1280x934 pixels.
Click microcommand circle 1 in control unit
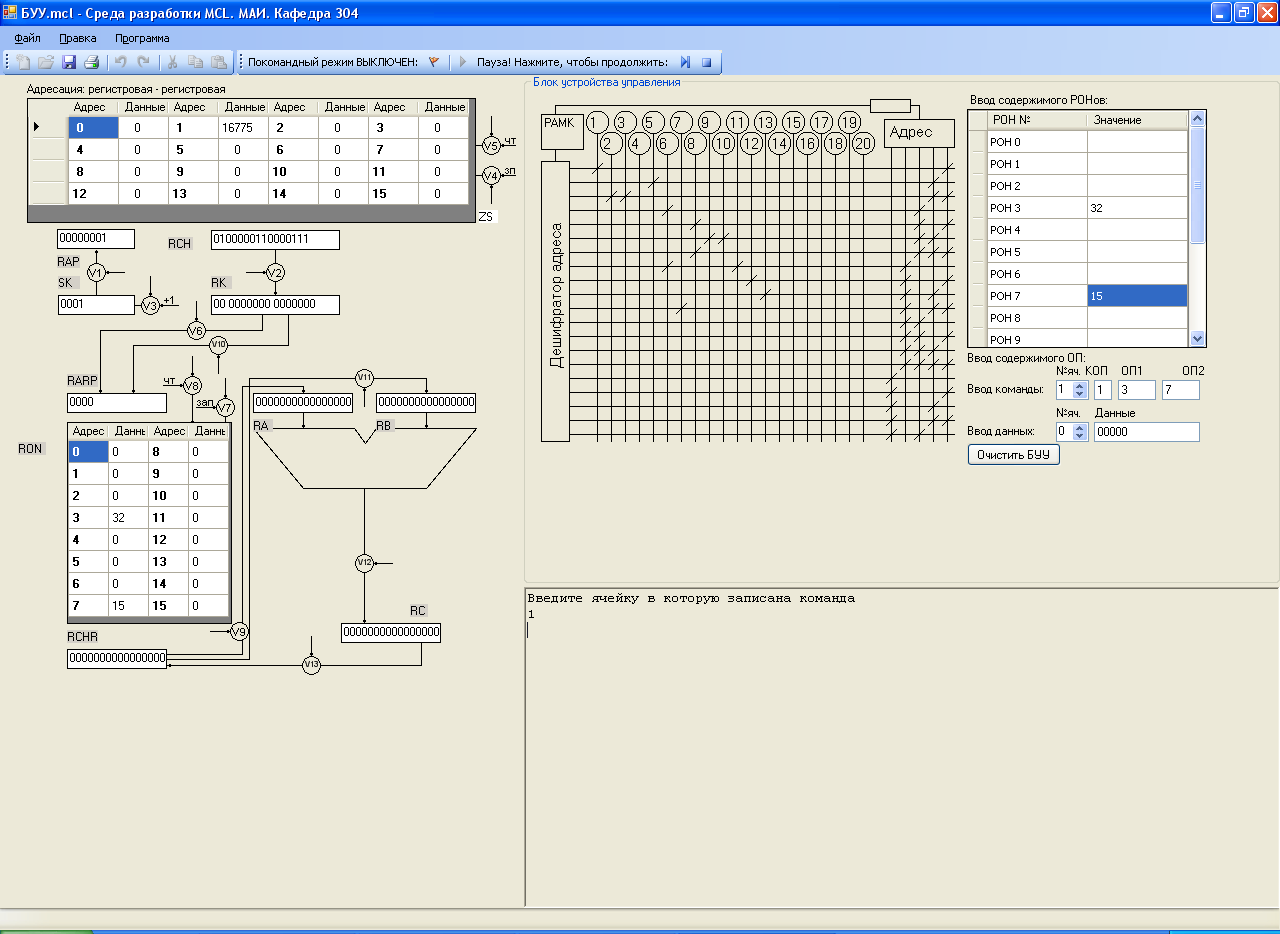(x=597, y=122)
